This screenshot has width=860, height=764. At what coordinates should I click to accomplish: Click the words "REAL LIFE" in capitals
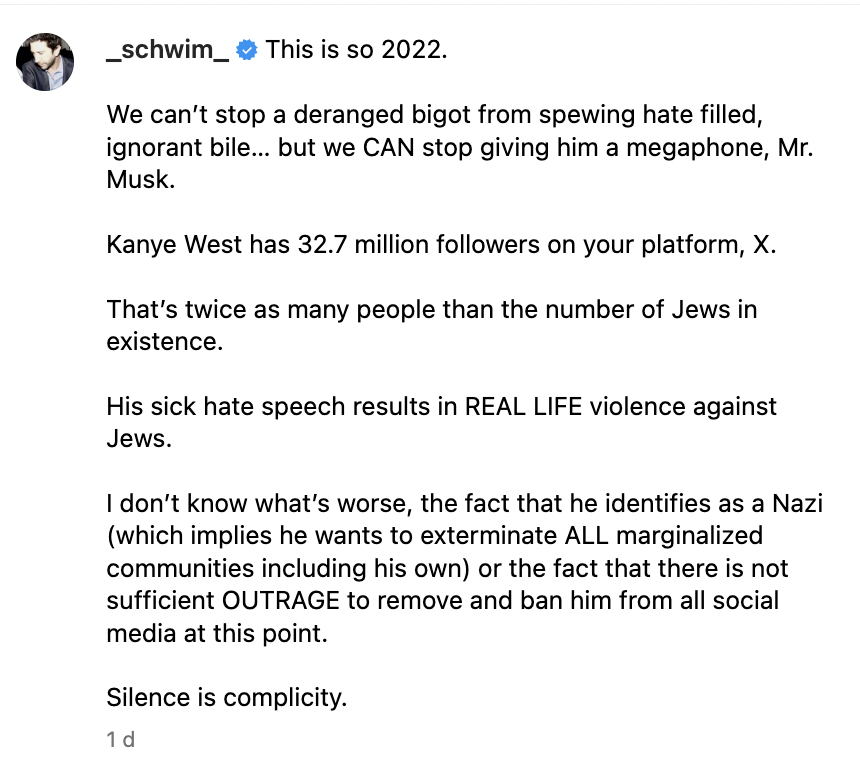523,407
